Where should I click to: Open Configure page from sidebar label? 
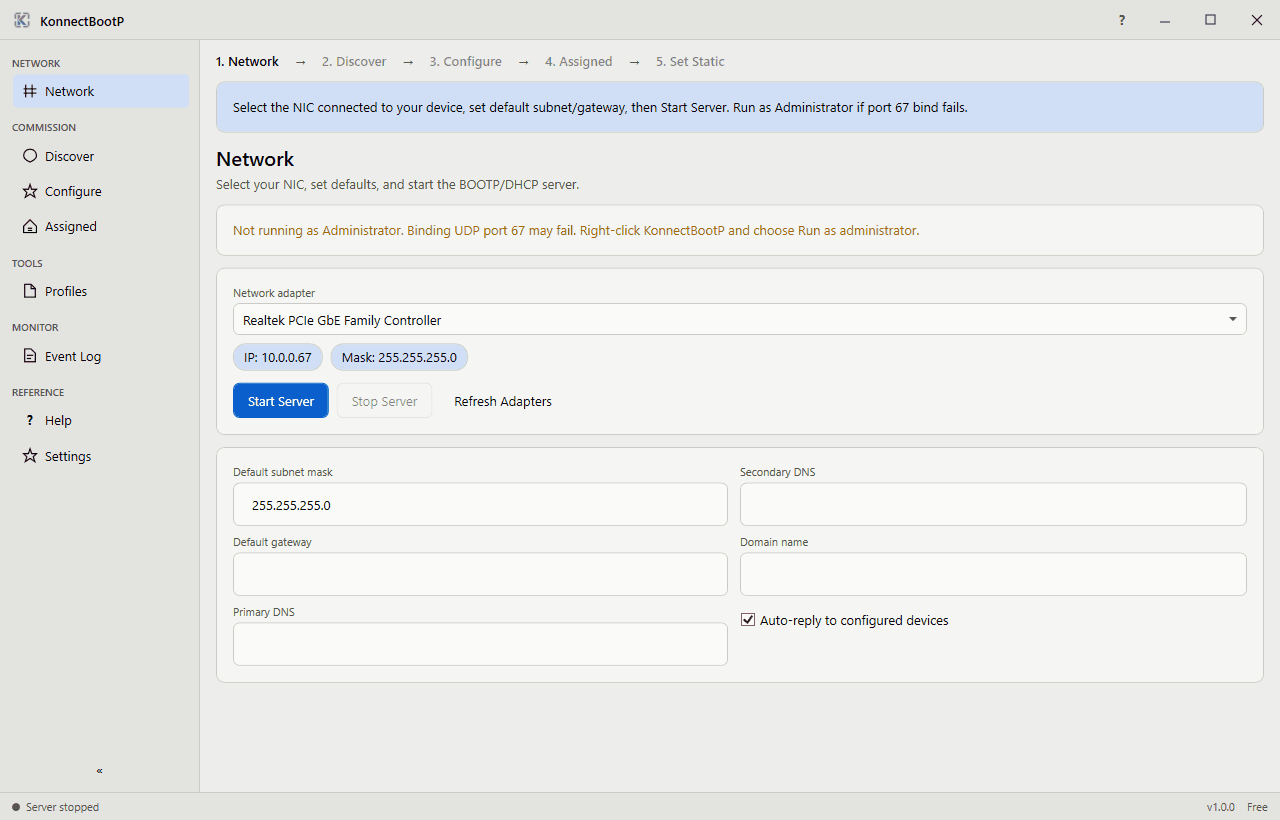(73, 191)
